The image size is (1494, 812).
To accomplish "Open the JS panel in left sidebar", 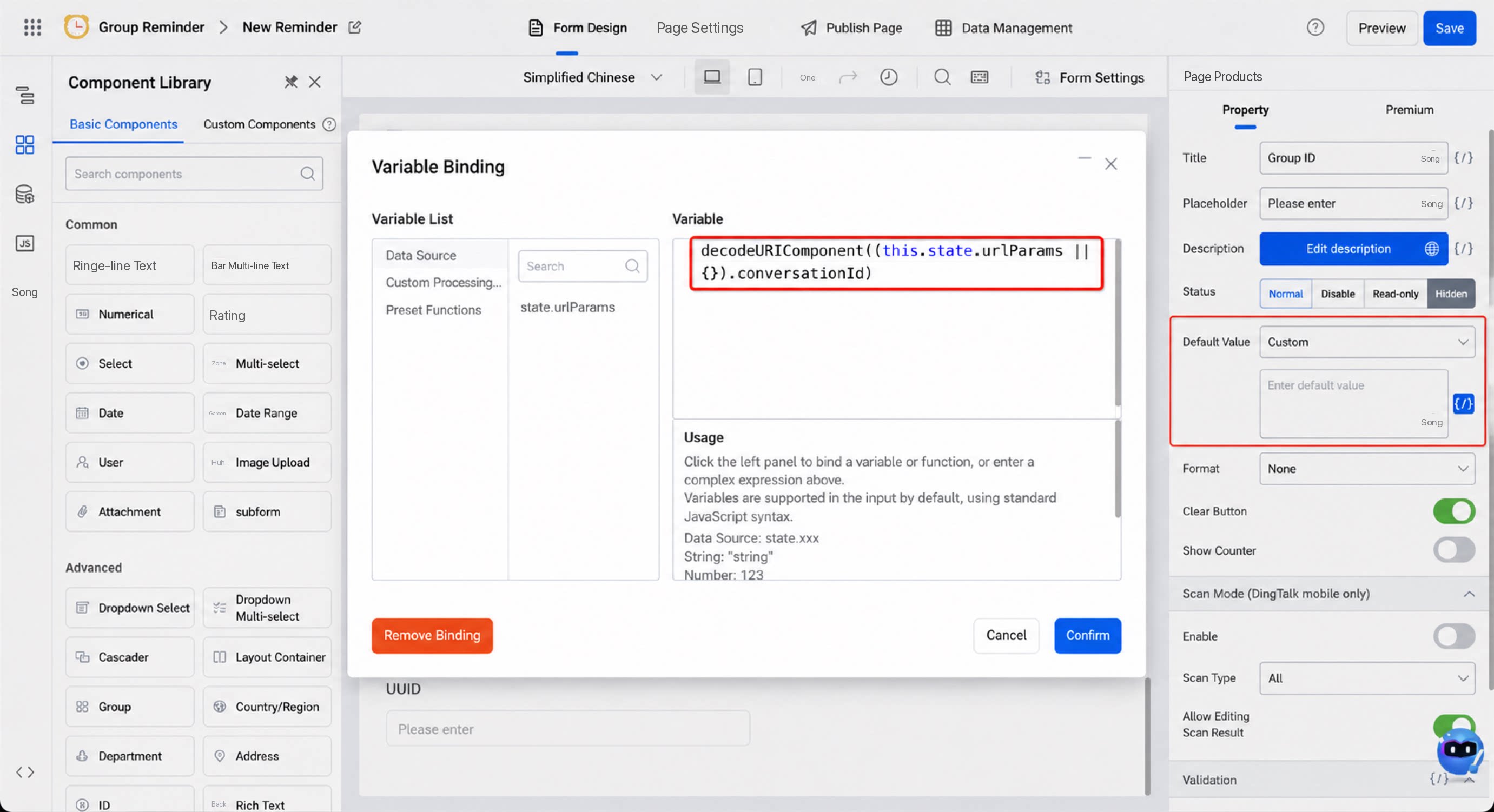I will [24, 243].
